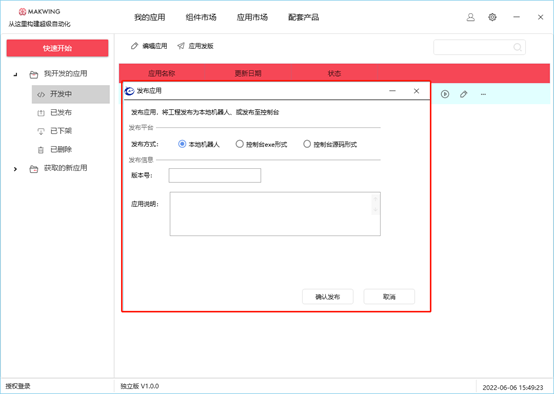Click the 发布应用 dialog logo icon
Image resolution: width=554 pixels, height=394 pixels.
click(x=129, y=91)
